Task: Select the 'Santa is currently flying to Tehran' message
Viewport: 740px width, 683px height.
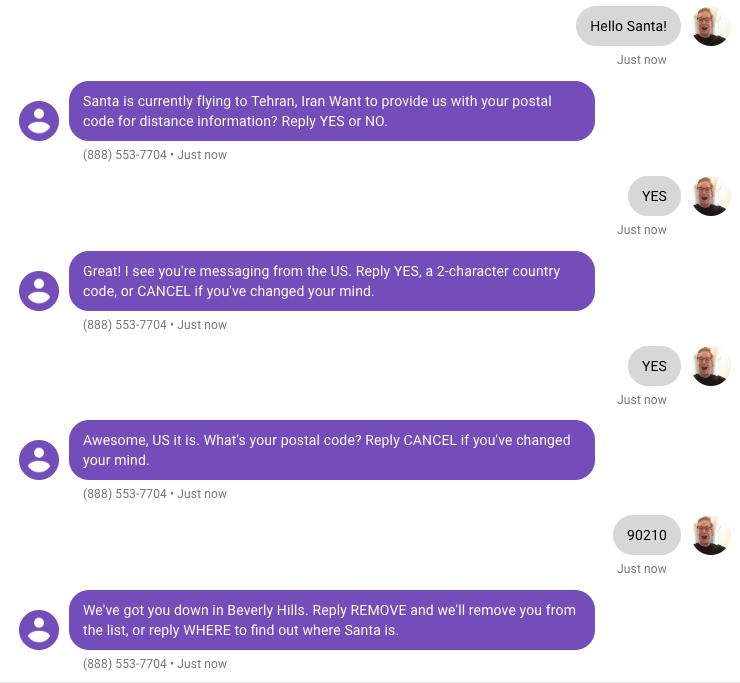Action: click(x=332, y=111)
